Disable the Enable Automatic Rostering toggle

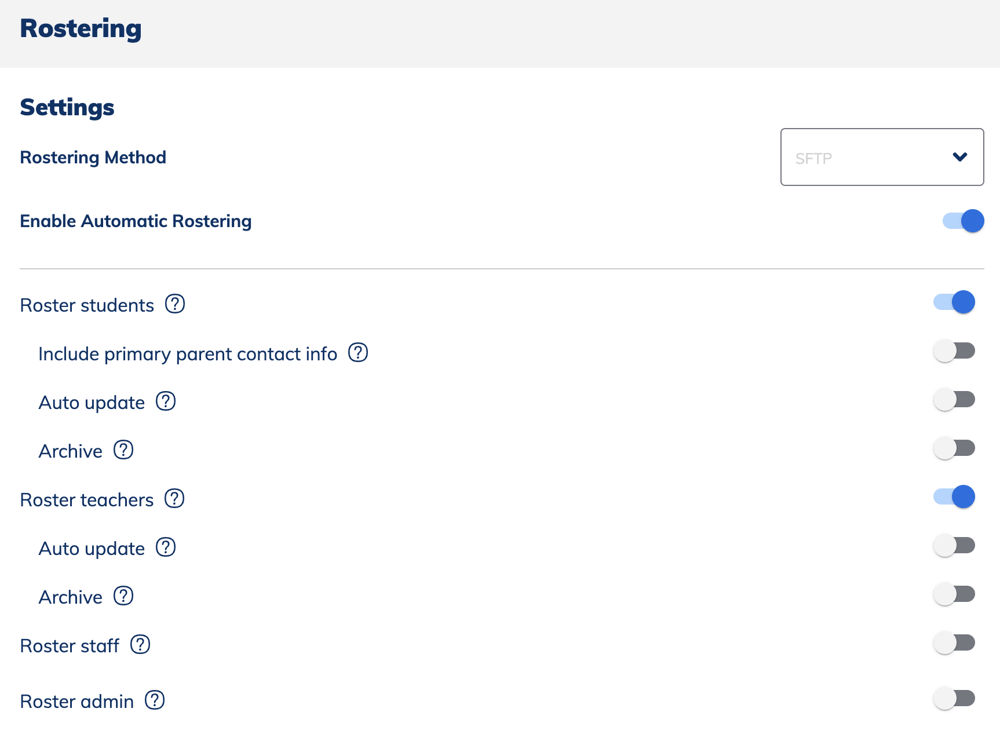point(962,221)
